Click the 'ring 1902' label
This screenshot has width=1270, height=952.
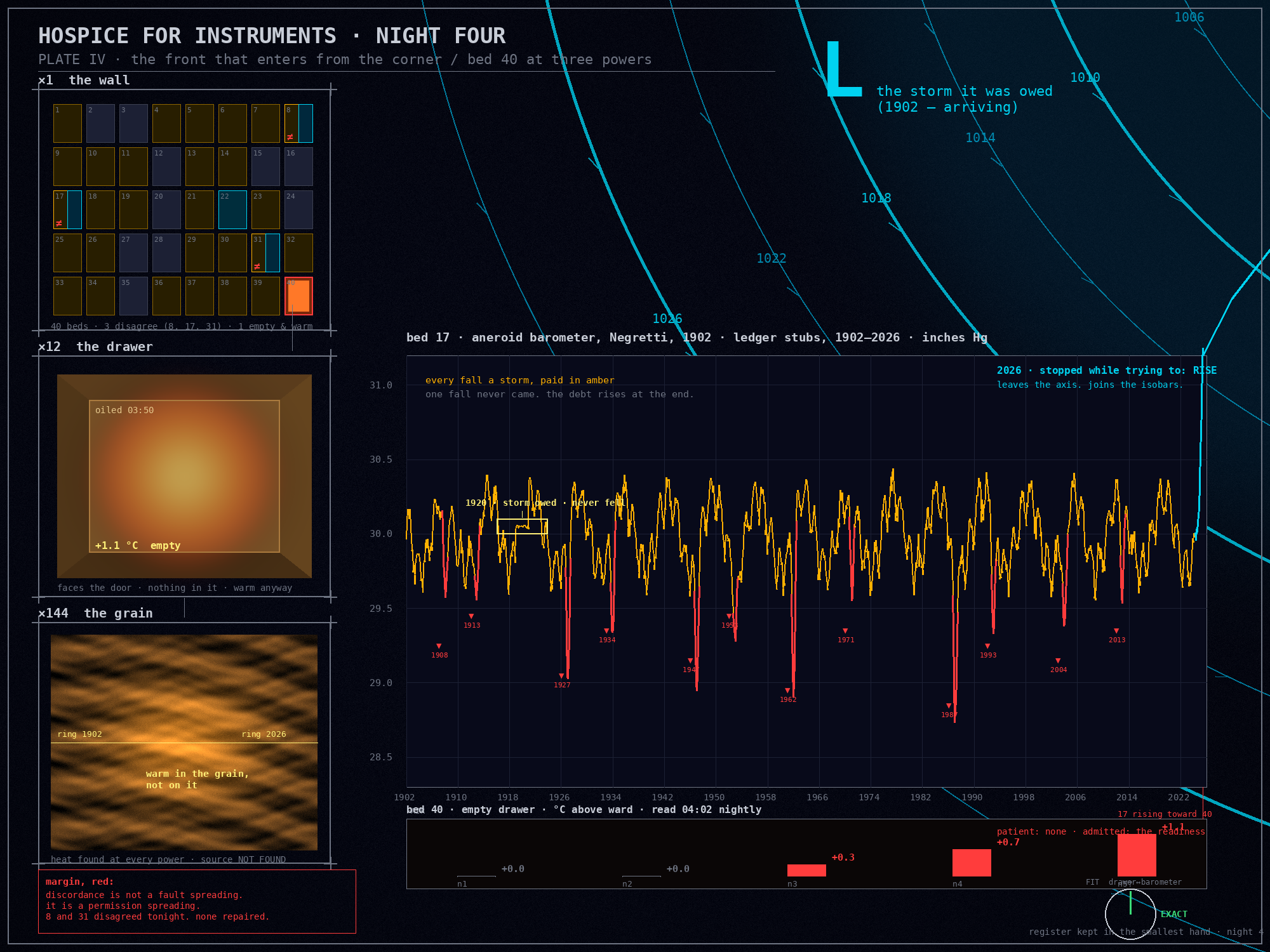[x=79, y=734]
